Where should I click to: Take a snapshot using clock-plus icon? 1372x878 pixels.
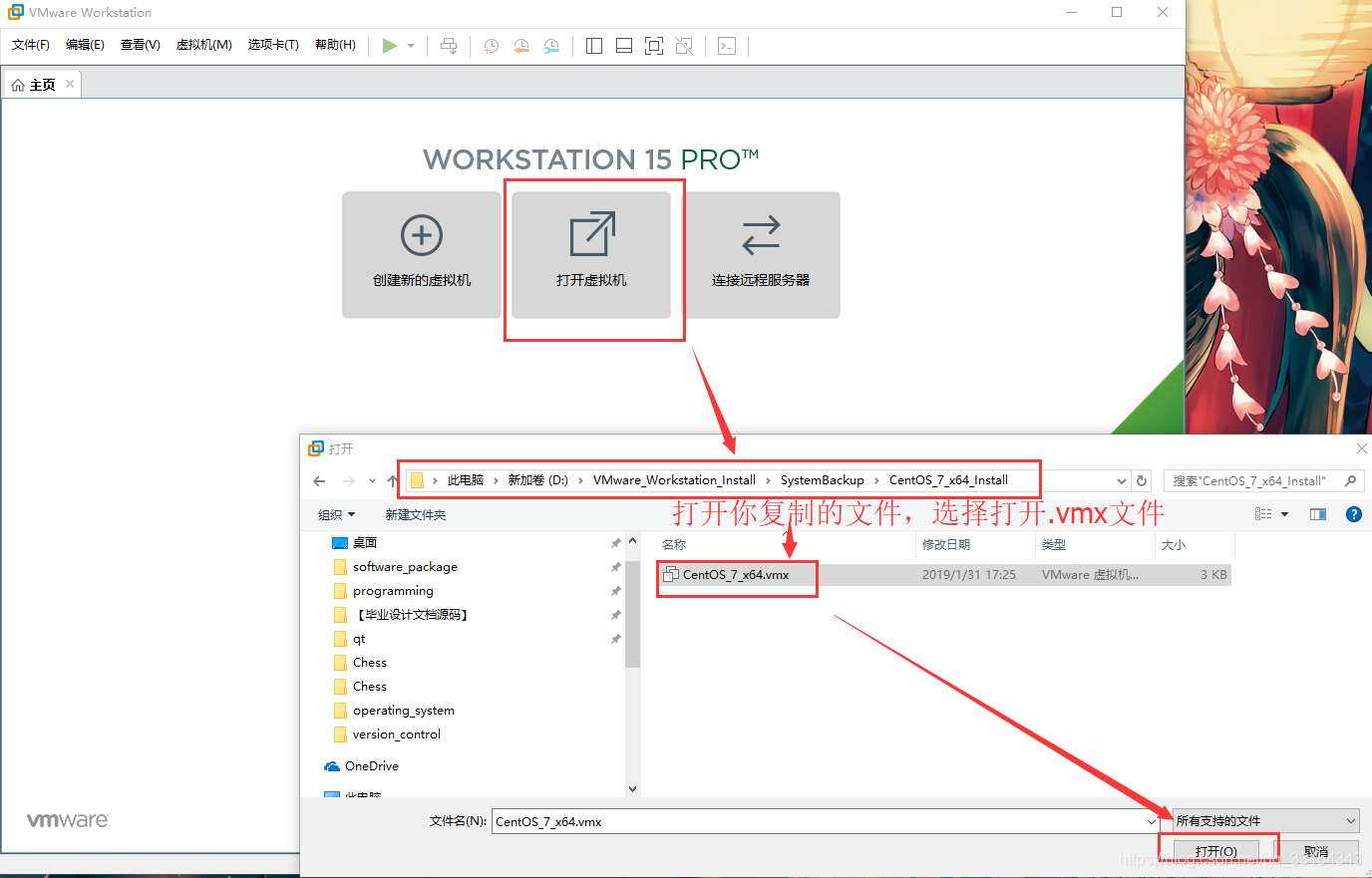tap(491, 46)
